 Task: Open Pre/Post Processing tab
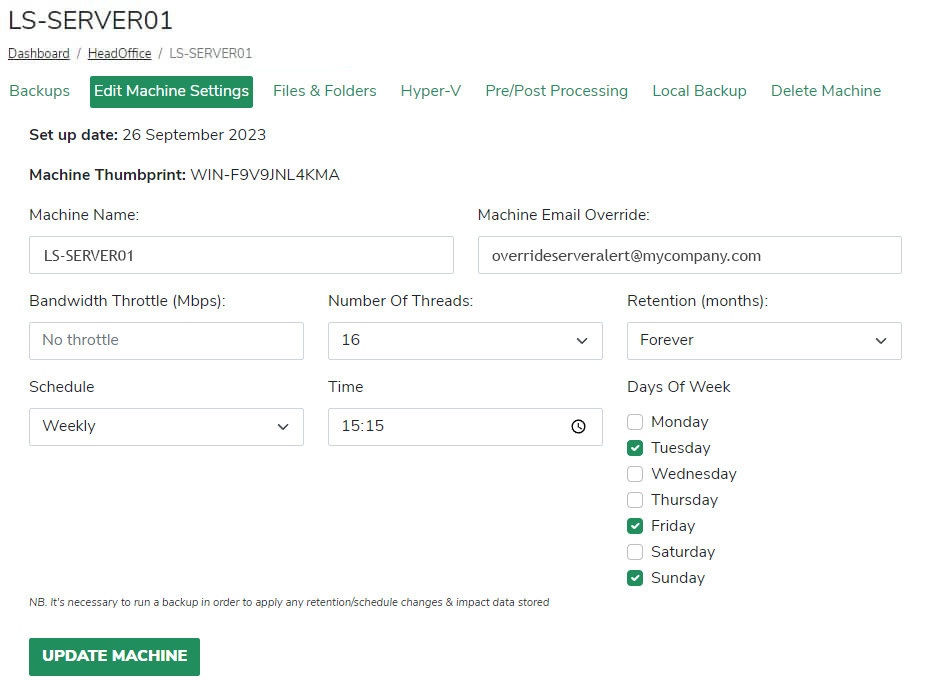556,91
